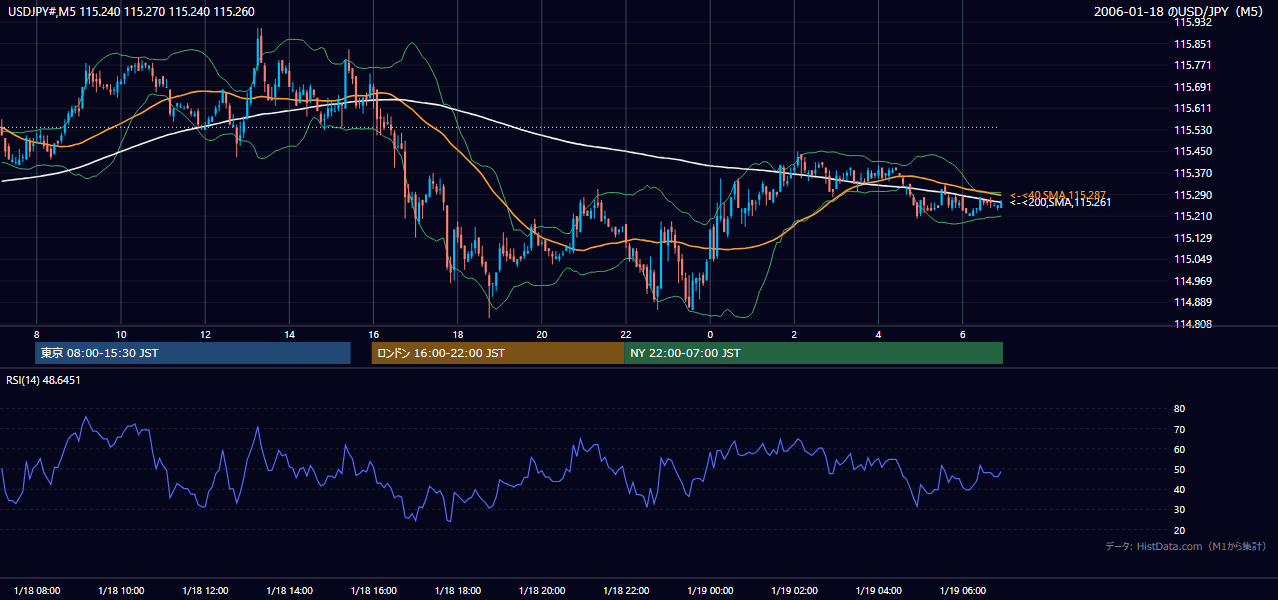Click RSI scale value 50
This screenshot has width=1278, height=600.
tap(1179, 470)
